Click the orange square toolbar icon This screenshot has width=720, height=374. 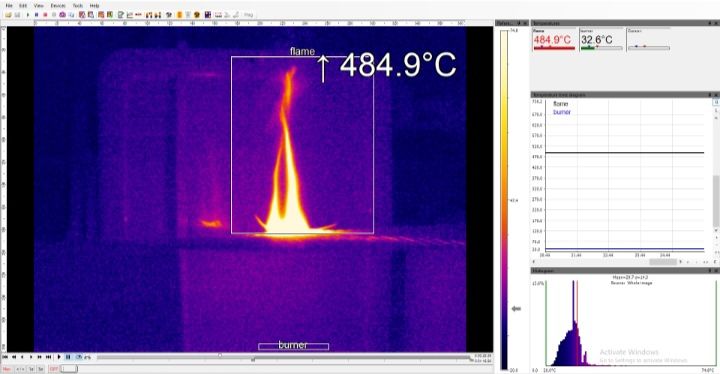[x=180, y=15]
